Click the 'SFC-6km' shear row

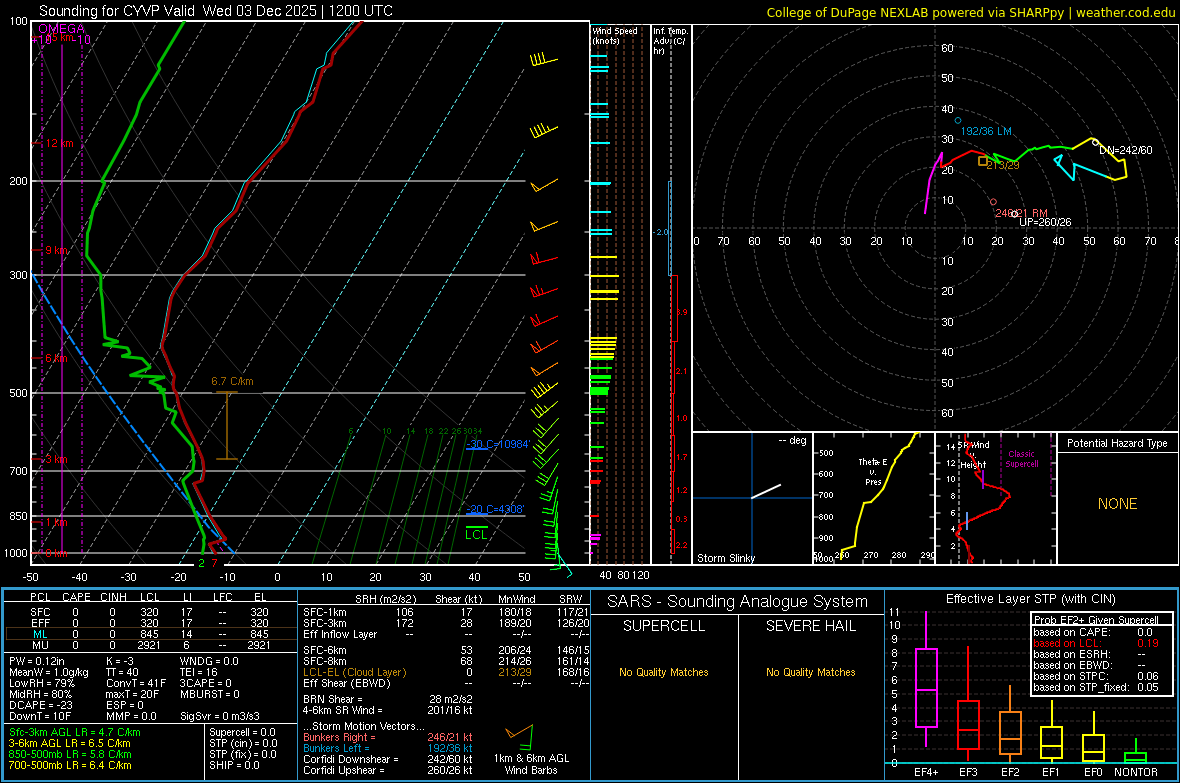coord(446,650)
